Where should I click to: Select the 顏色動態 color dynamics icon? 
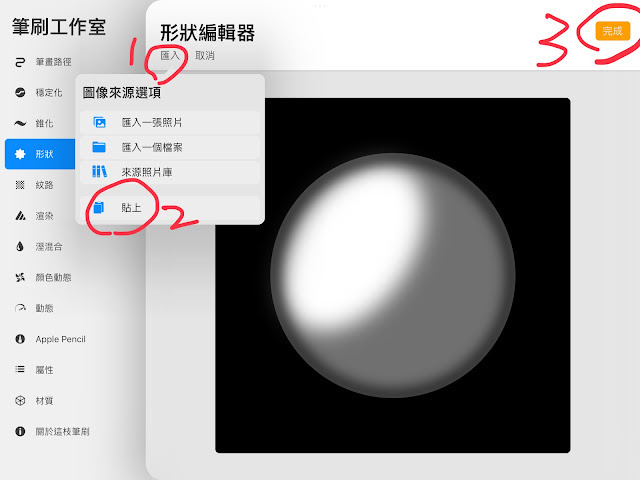point(20,278)
